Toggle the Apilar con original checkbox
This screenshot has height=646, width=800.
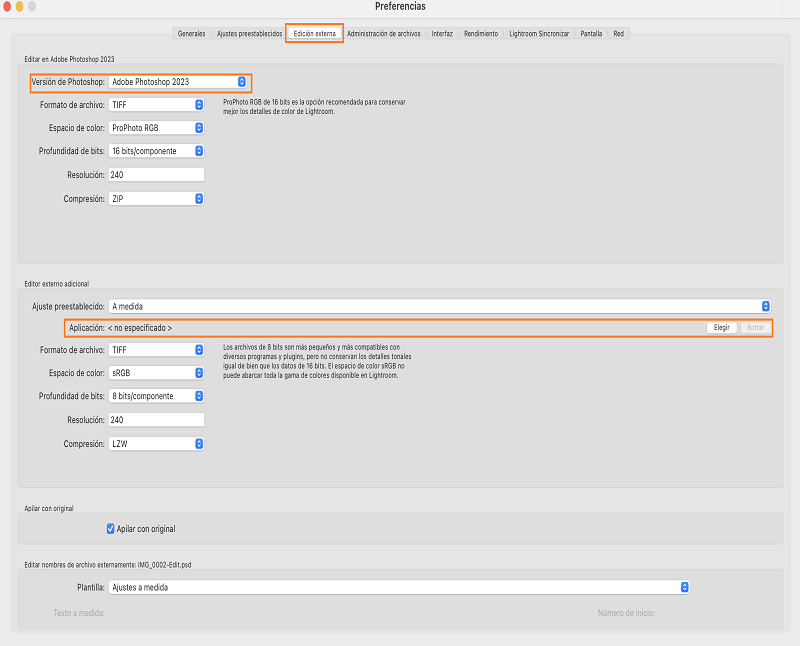click(111, 528)
